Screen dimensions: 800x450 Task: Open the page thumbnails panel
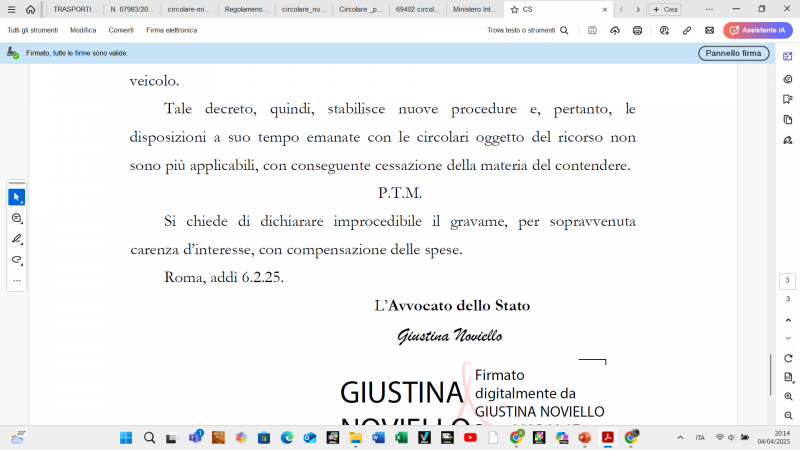[x=788, y=119]
